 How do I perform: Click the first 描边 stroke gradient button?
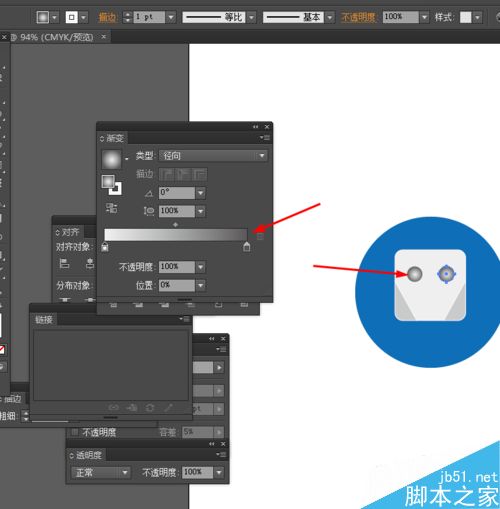pyautogui.click(x=166, y=174)
